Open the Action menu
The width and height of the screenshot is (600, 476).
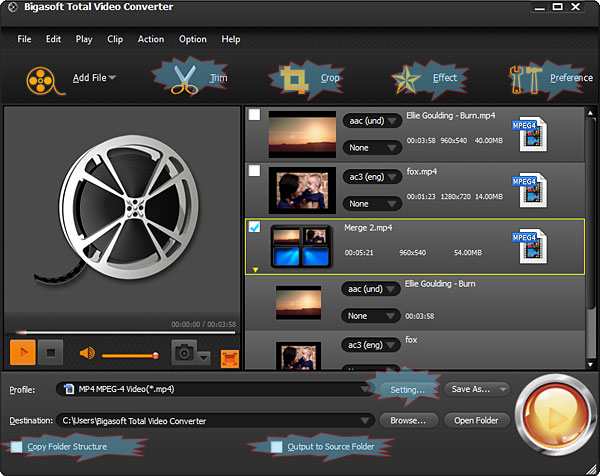point(151,39)
